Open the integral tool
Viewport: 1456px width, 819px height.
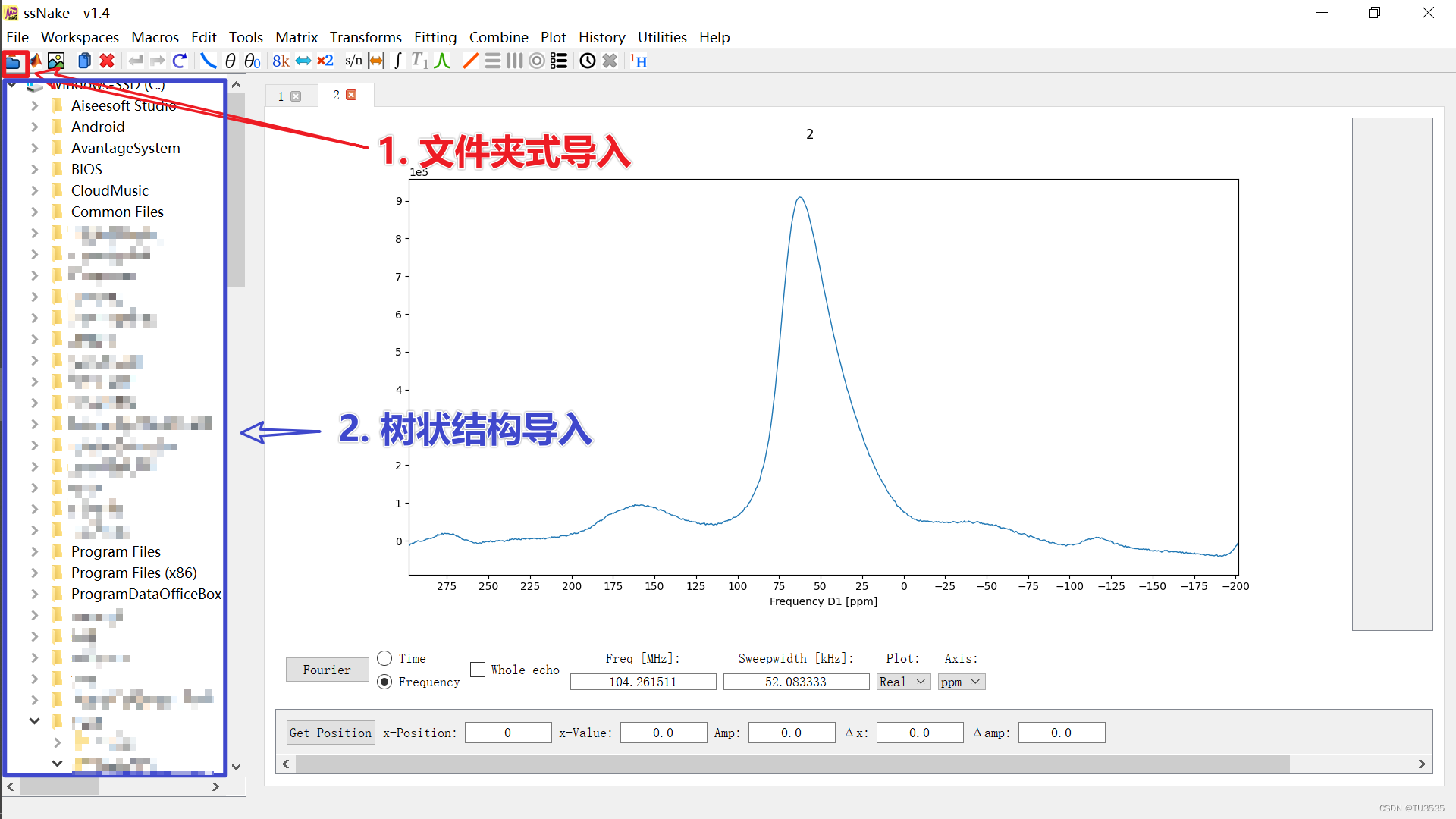click(398, 61)
